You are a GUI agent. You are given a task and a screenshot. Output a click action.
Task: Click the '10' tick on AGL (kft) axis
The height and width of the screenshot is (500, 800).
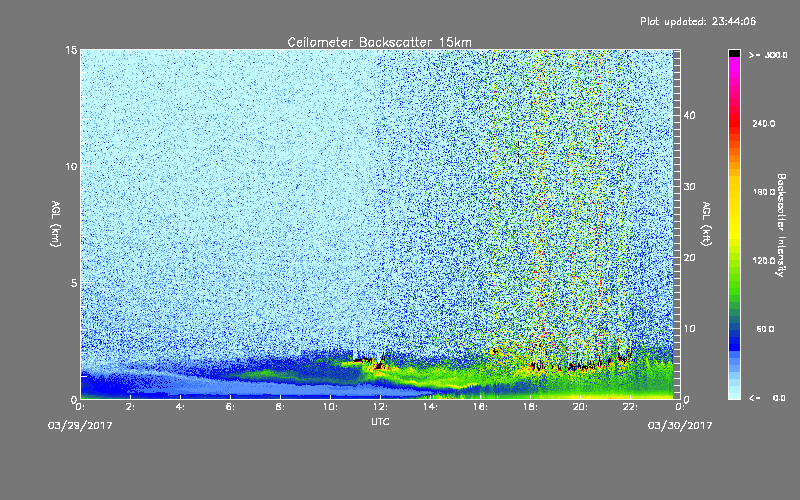click(689, 328)
